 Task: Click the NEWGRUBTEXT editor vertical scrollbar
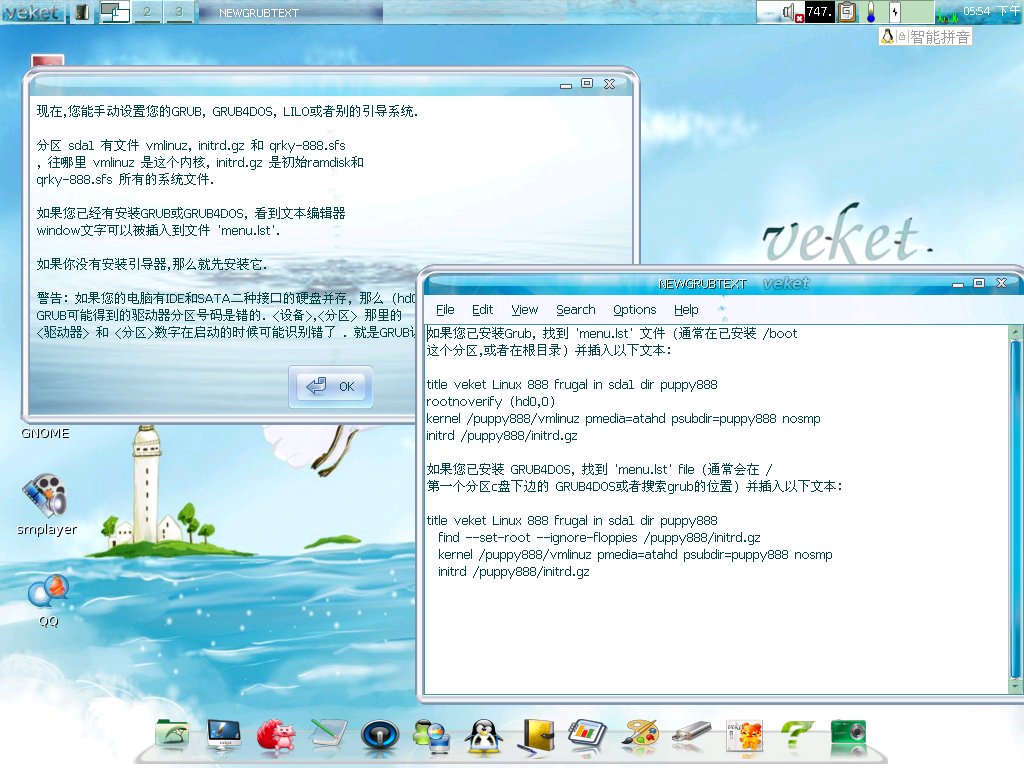coord(1016,509)
